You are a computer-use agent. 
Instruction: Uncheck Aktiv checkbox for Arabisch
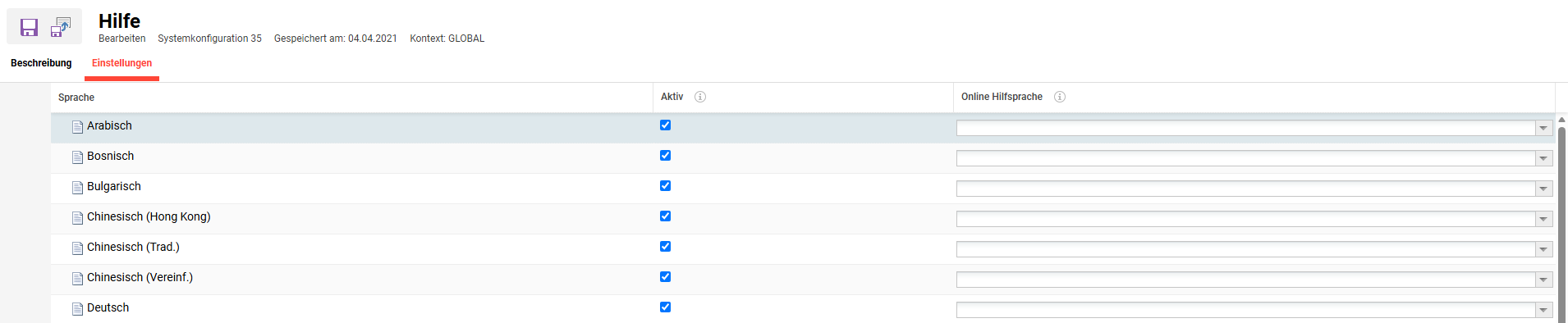click(x=665, y=125)
